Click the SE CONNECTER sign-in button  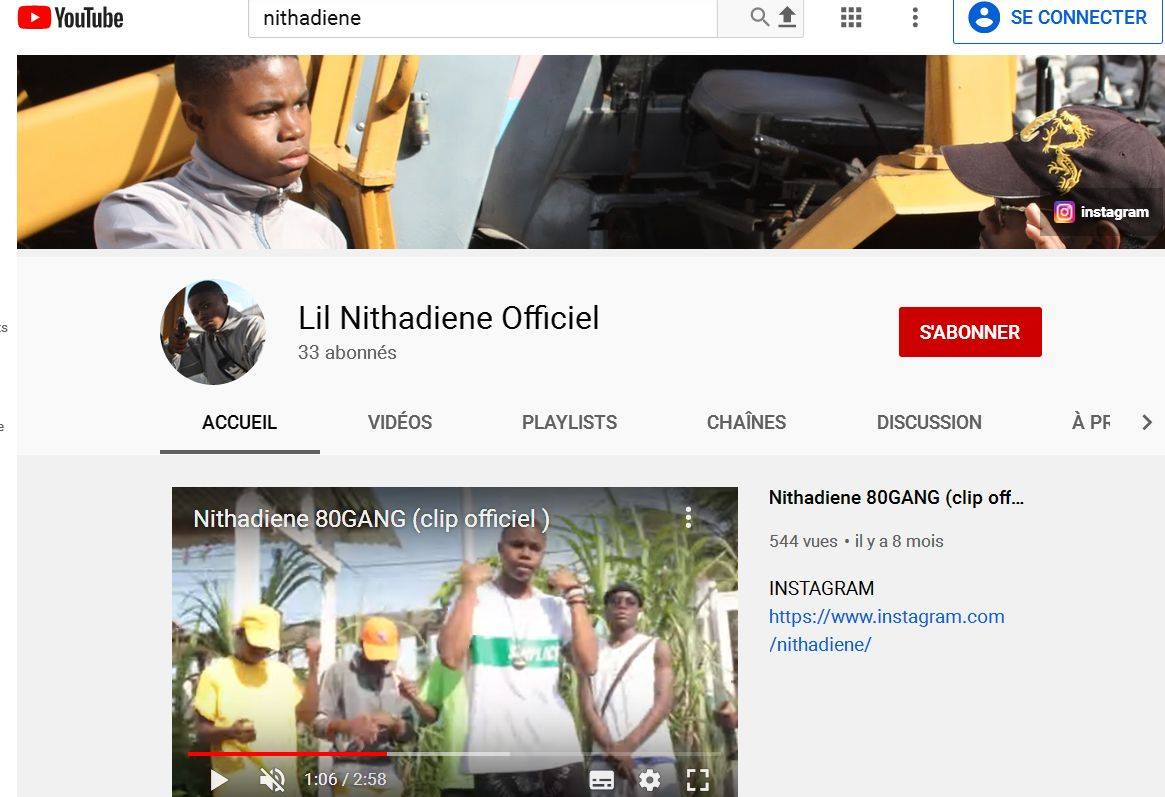1058,18
